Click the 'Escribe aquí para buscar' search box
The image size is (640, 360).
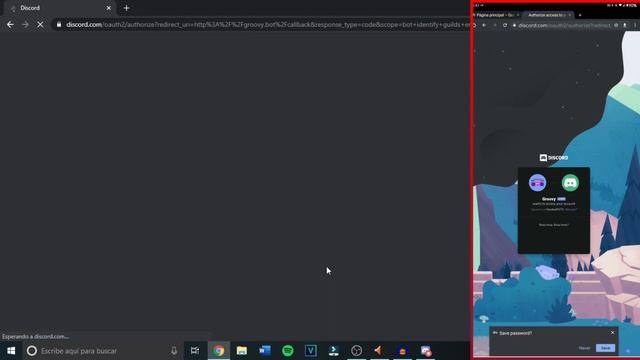pyautogui.click(x=102, y=351)
